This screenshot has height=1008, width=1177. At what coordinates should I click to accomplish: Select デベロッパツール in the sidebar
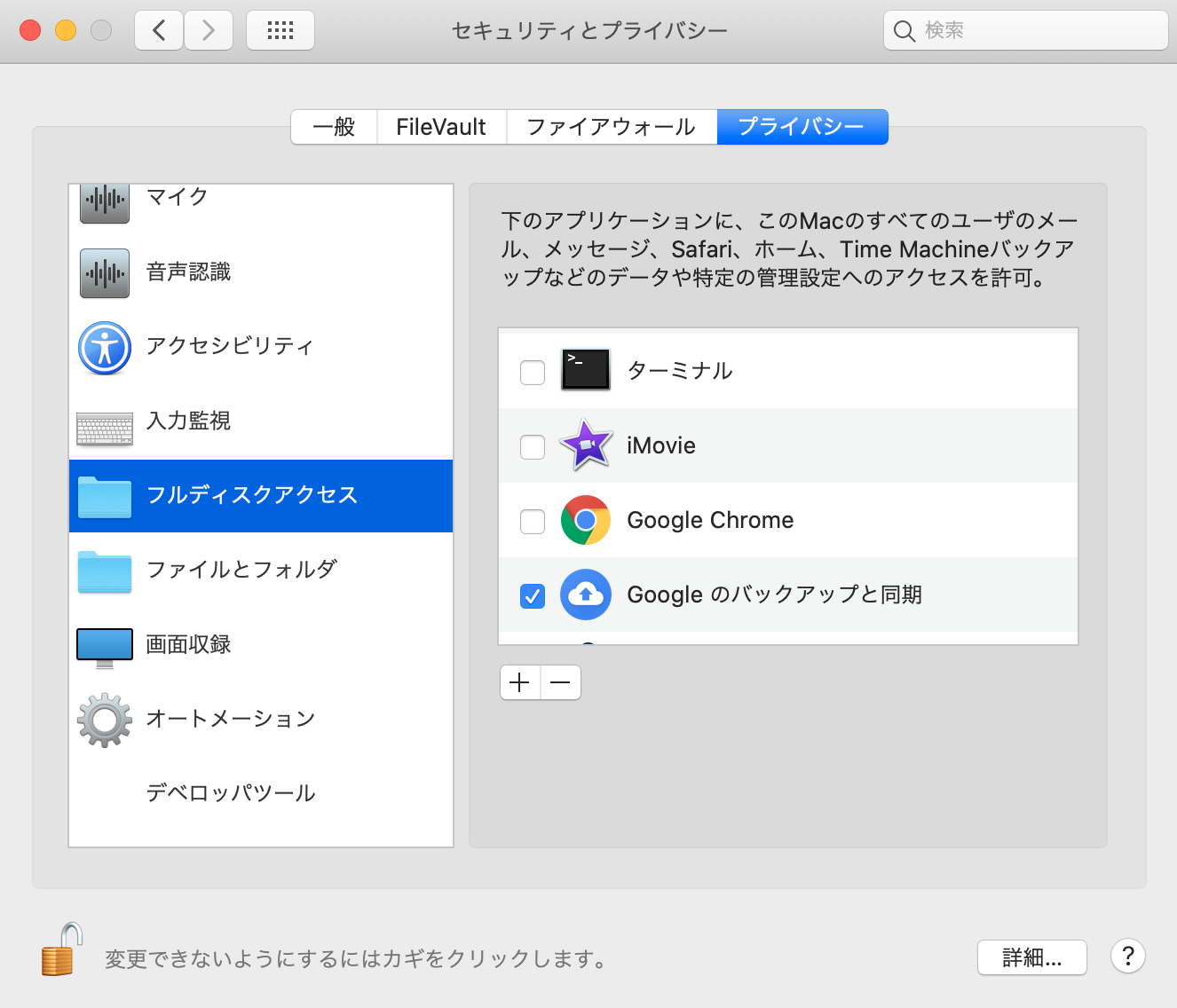click(261, 794)
